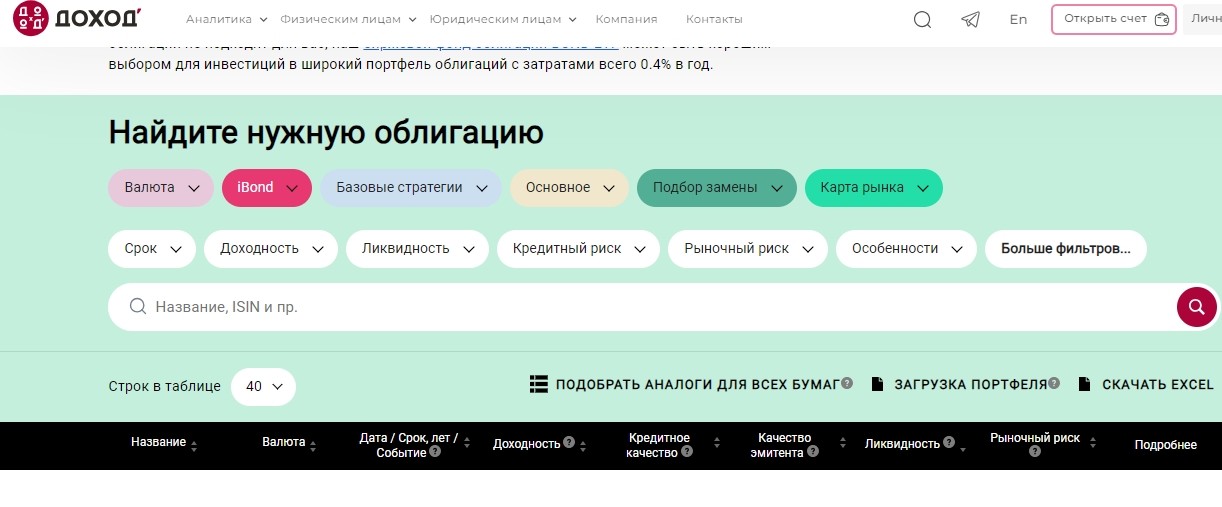Click ЗАГРУЗКА ПОРТФЕЛЯ
Image resolution: width=1222 pixels, height=507 pixels.
point(970,384)
